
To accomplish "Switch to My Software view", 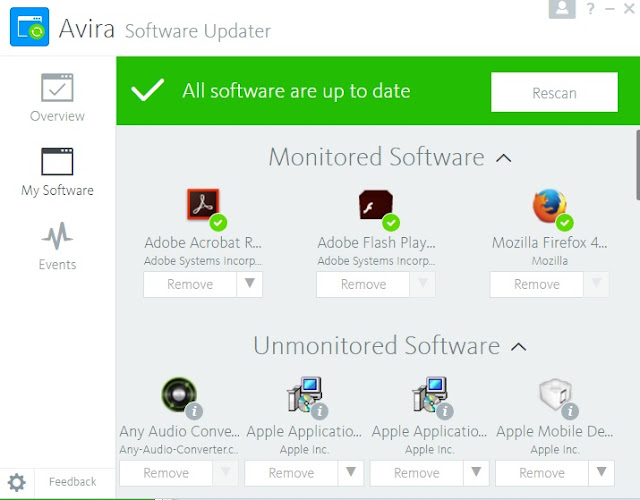I will click(x=57, y=172).
